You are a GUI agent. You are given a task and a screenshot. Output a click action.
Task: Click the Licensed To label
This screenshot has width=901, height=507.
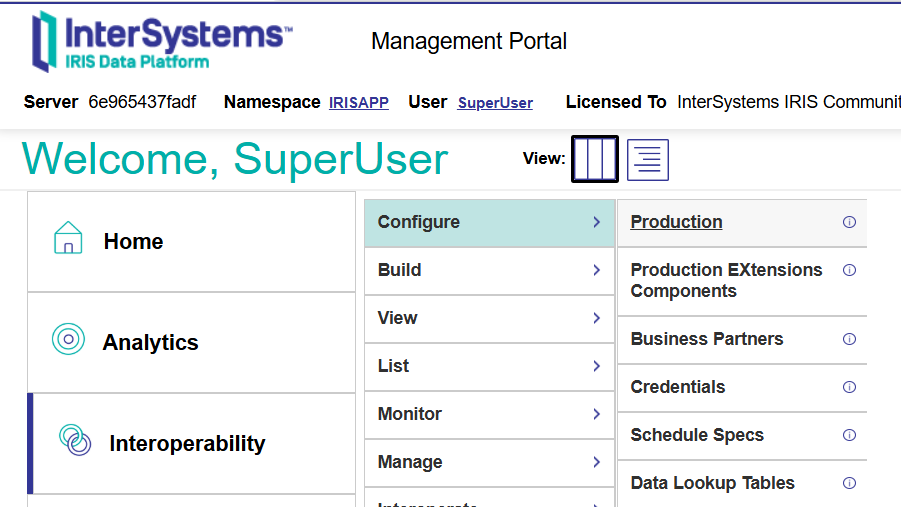coord(616,102)
